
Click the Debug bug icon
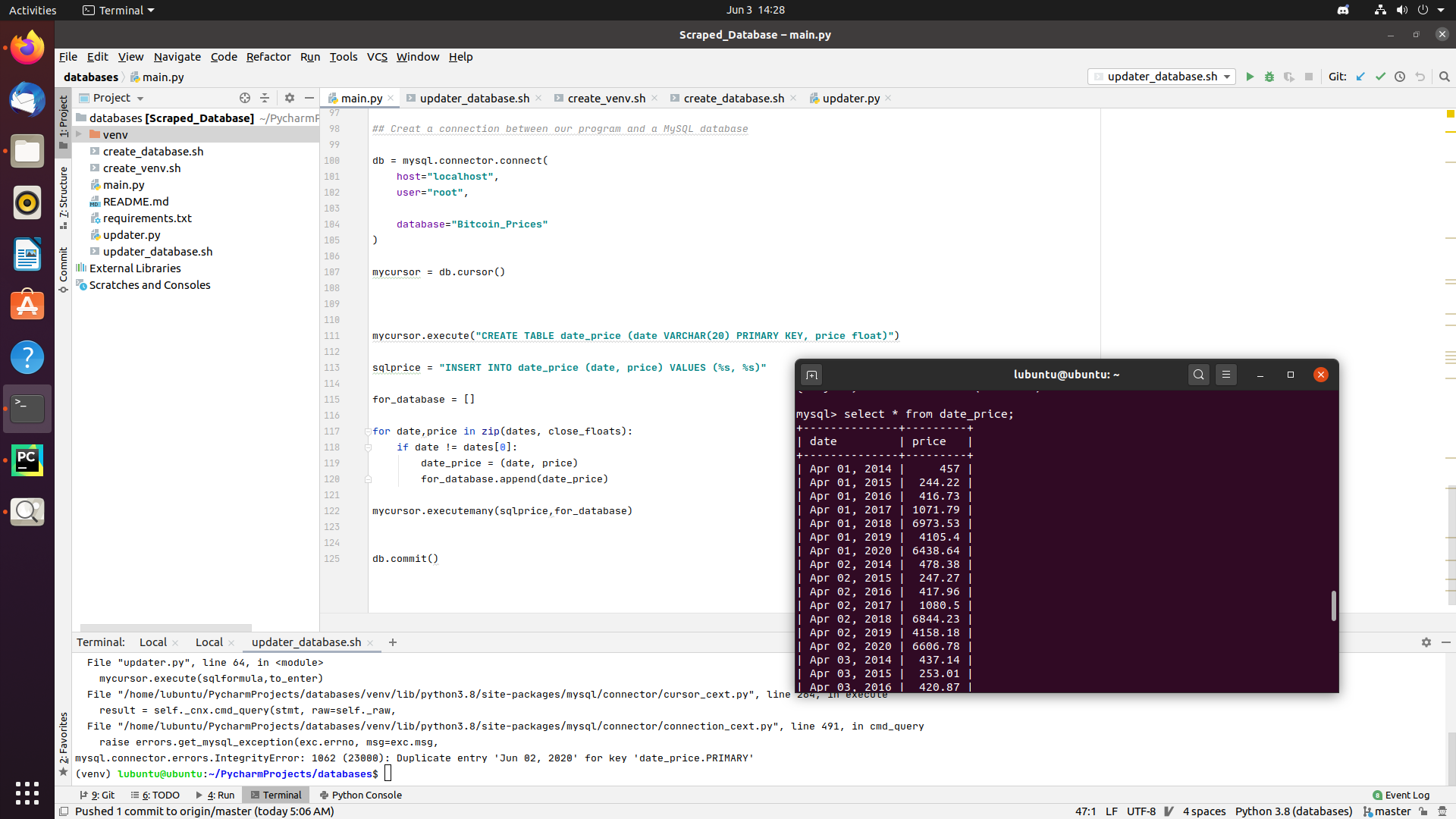click(1269, 77)
